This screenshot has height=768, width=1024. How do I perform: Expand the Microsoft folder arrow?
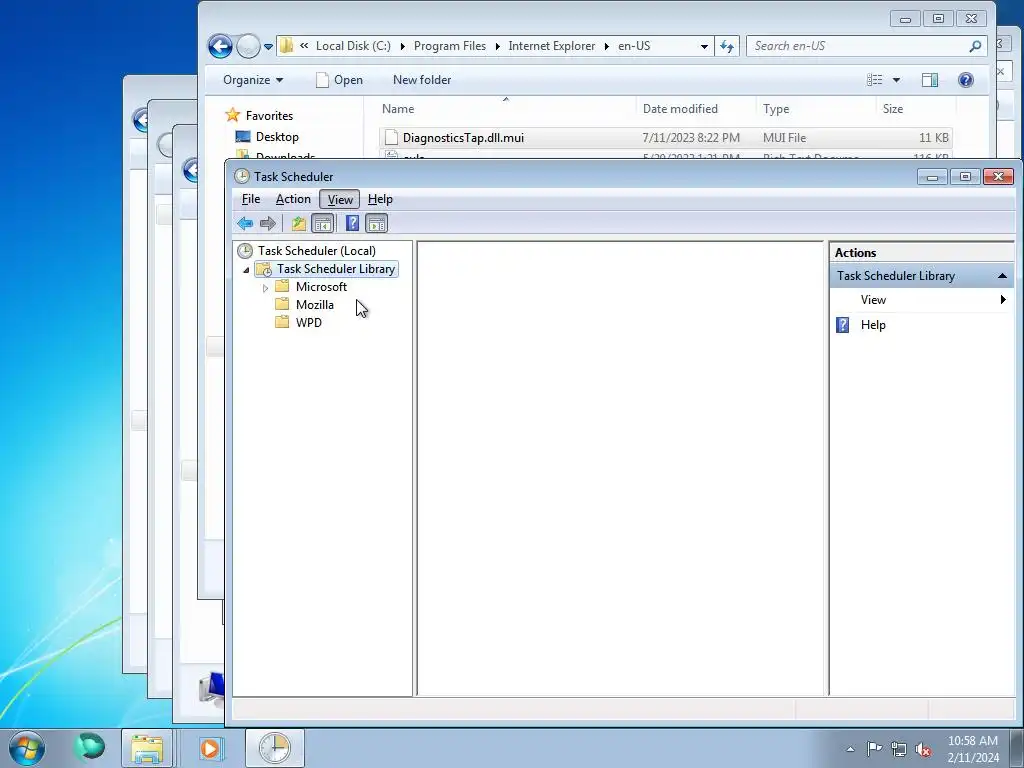pos(265,287)
